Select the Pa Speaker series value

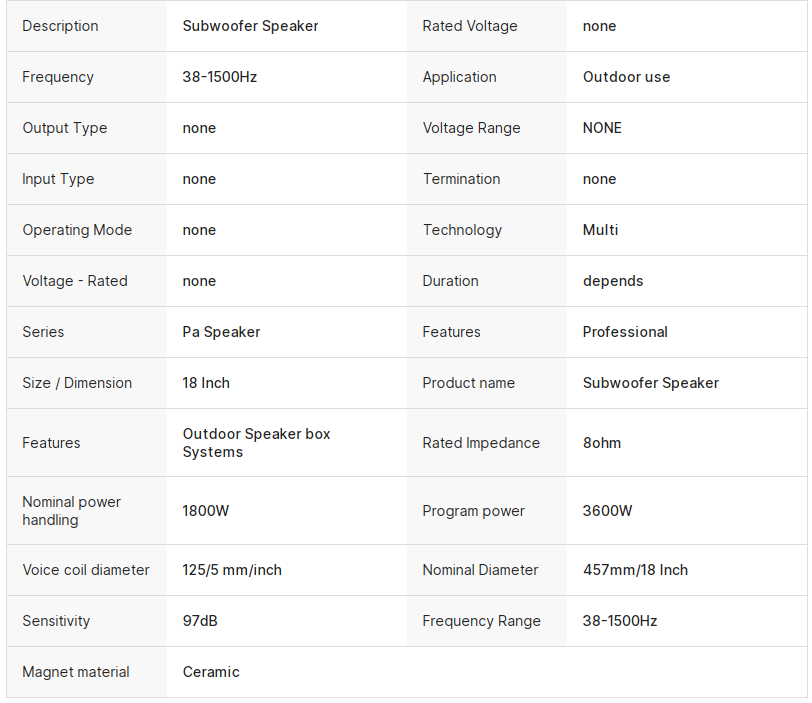point(221,332)
